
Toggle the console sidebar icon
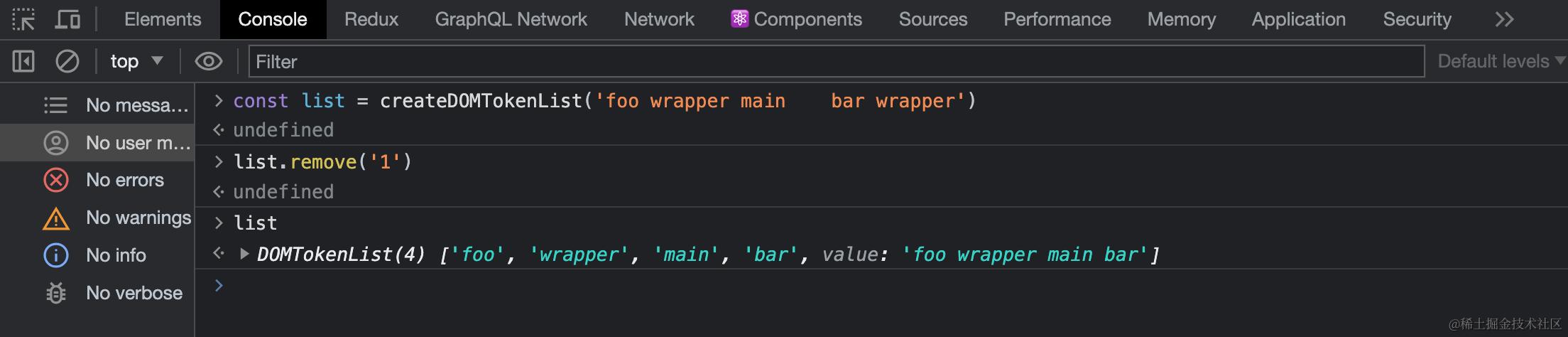tap(23, 61)
